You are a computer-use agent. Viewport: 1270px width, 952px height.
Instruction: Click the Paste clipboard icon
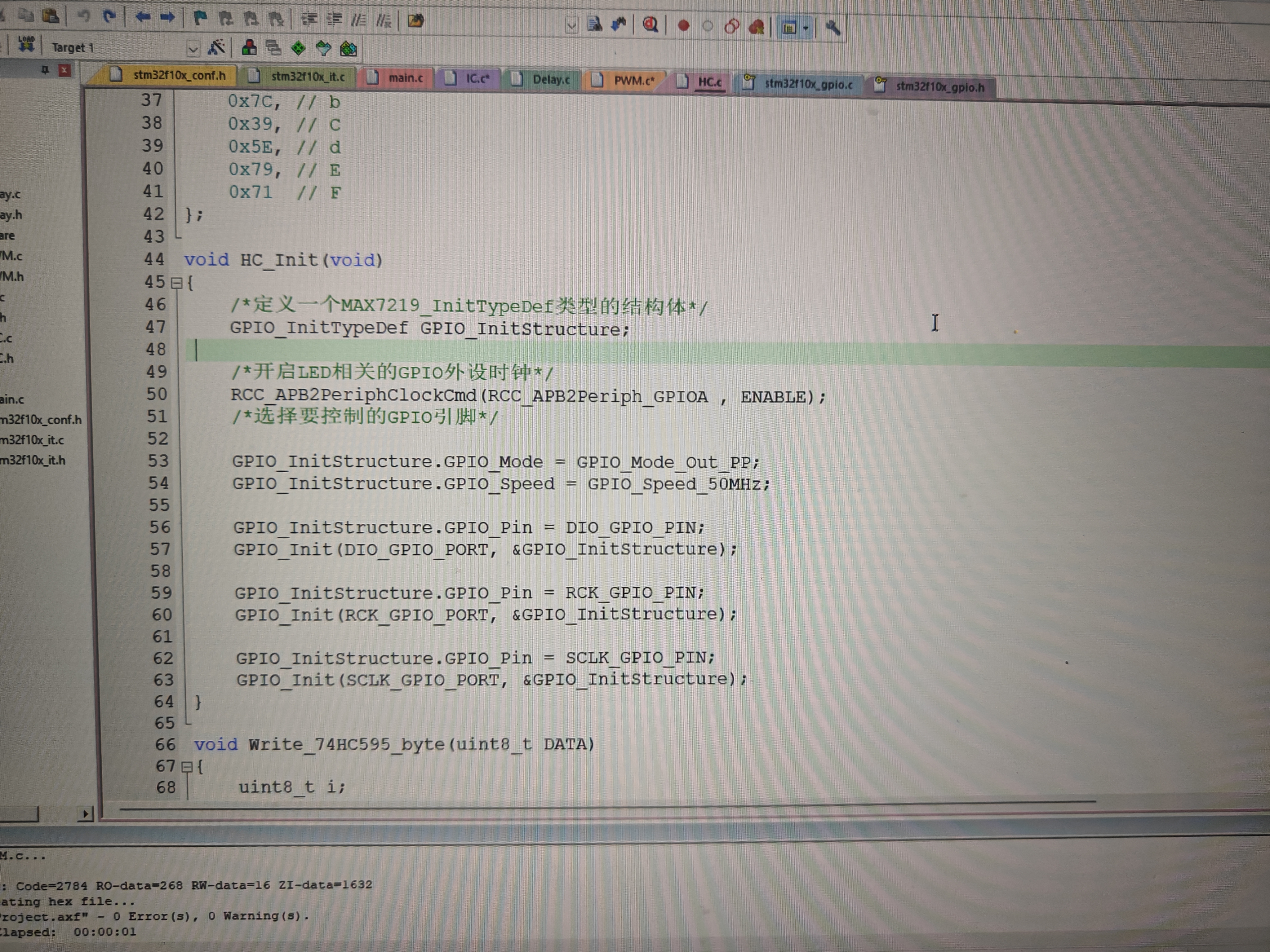pyautogui.click(x=51, y=16)
